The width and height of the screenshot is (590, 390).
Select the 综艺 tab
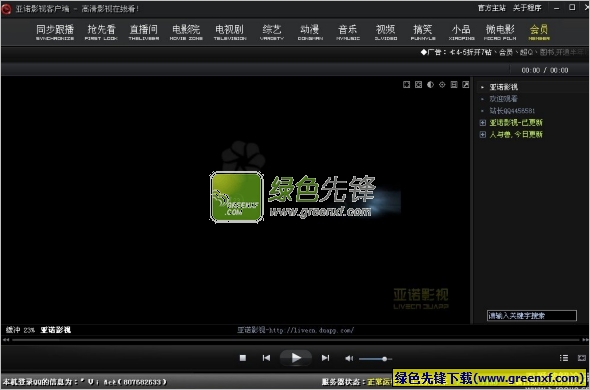[272, 32]
